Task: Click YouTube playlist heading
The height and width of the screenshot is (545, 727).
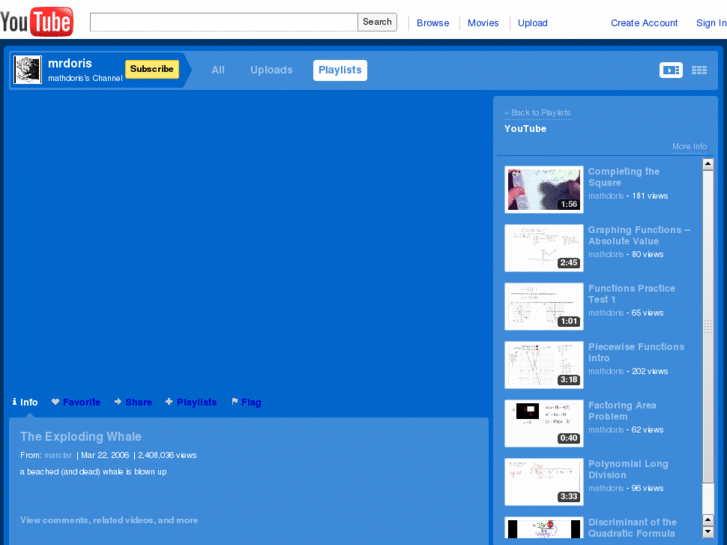Action: 525,128
